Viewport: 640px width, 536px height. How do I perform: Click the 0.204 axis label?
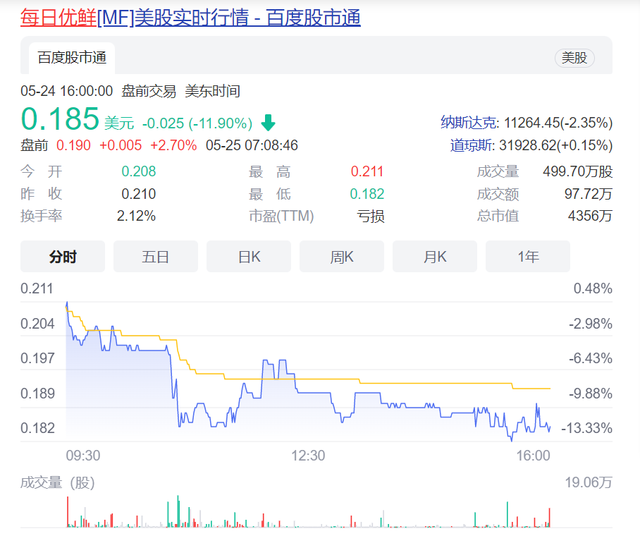[x=37, y=324]
